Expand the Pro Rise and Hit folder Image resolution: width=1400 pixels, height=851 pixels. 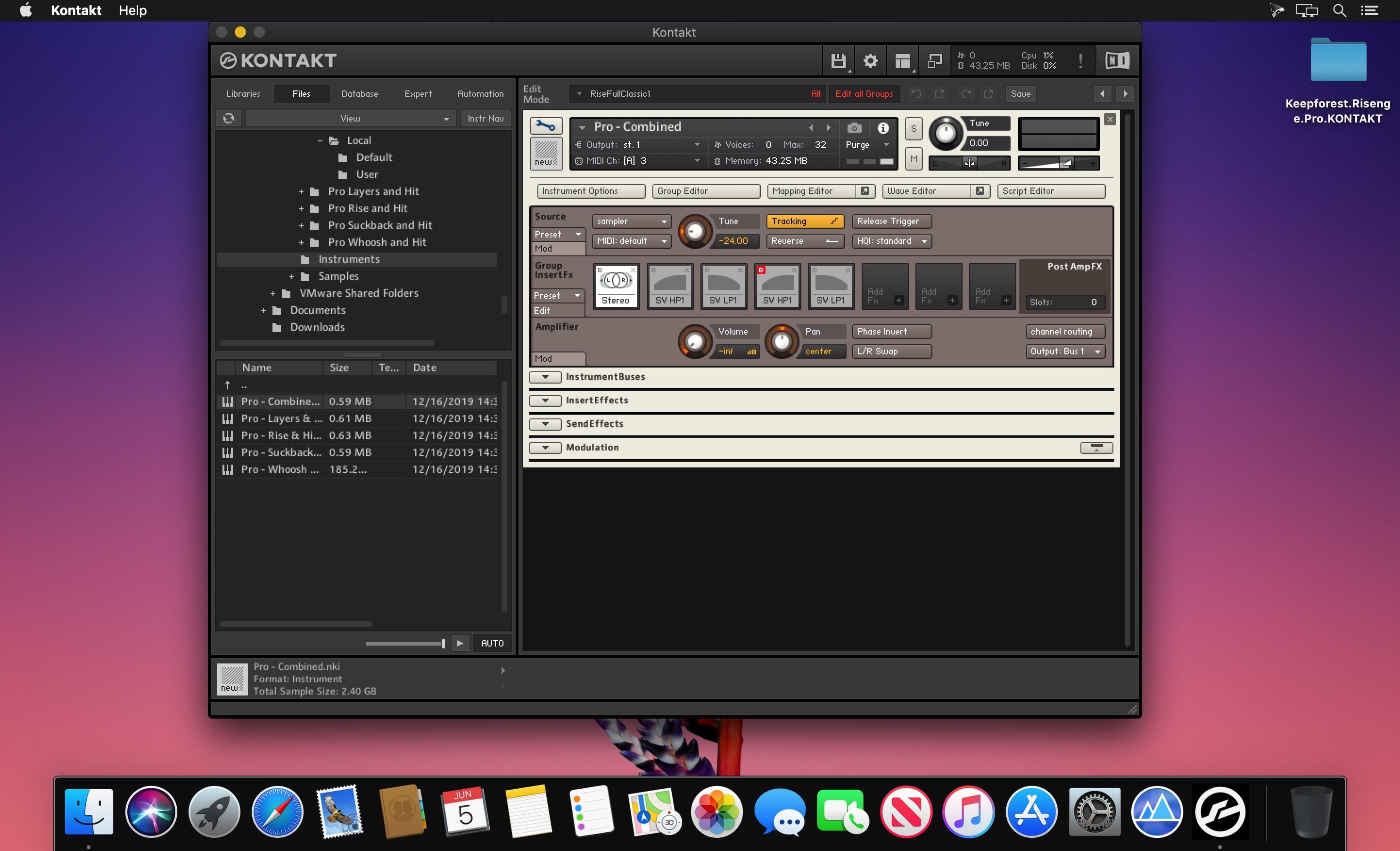301,208
